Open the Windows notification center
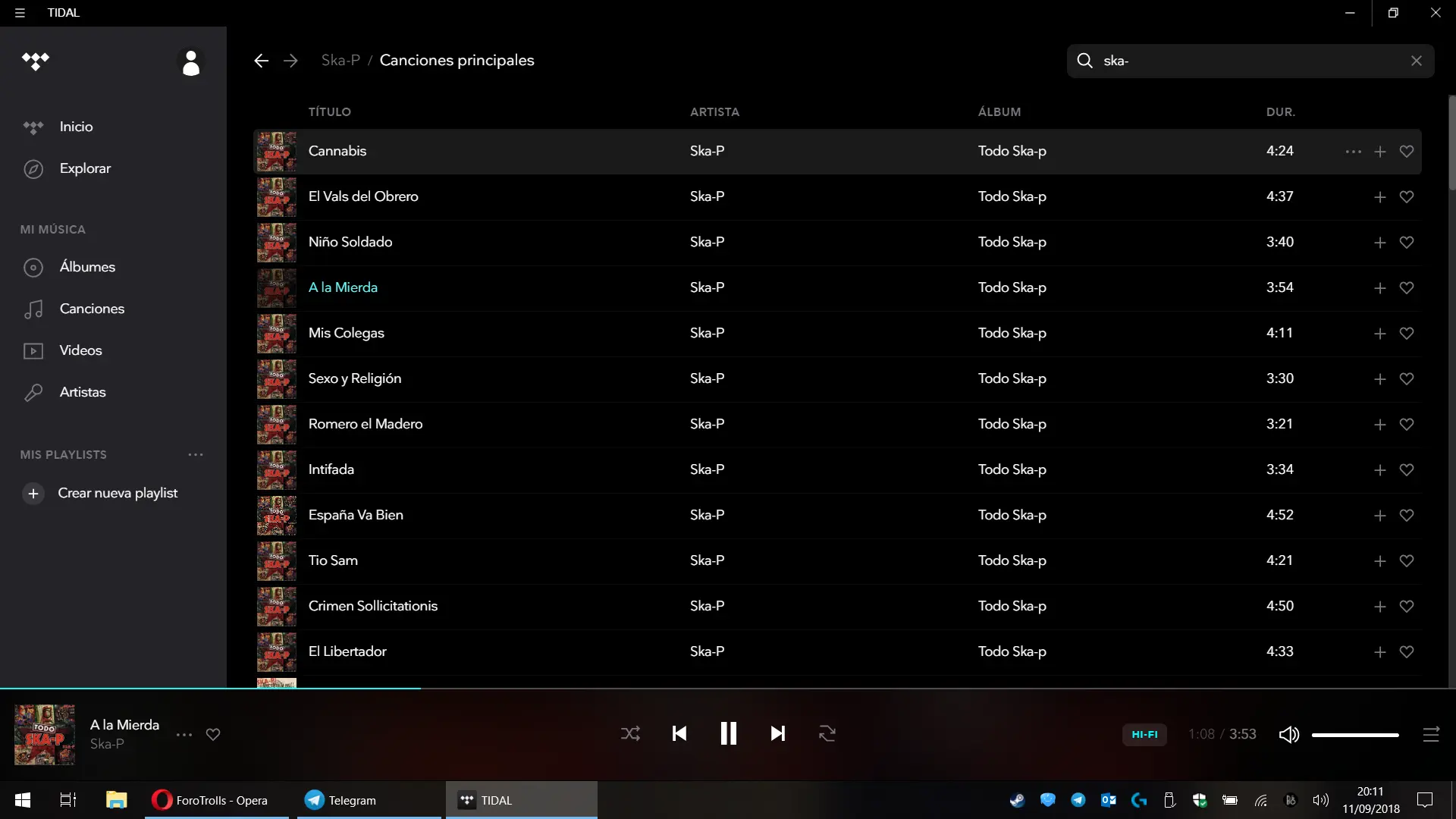 (1425, 800)
